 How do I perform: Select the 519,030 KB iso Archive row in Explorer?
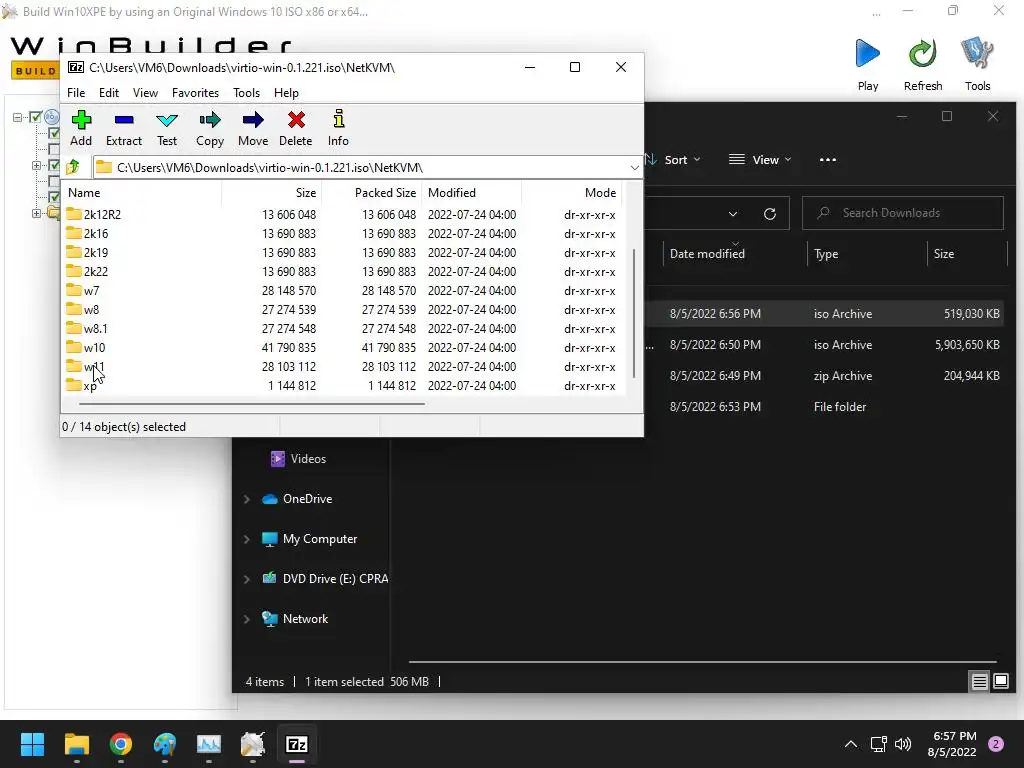point(825,313)
